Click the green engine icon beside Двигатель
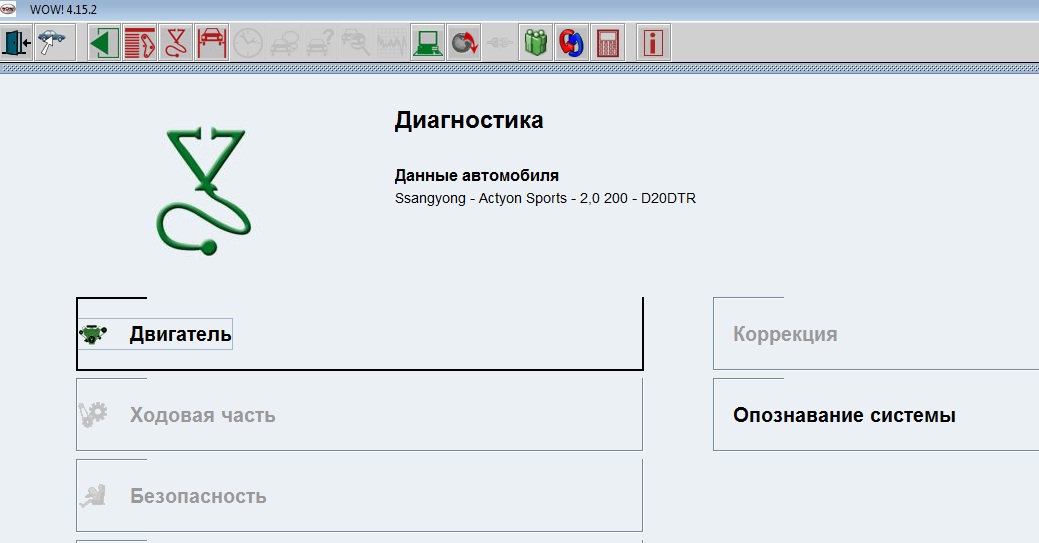 point(93,333)
